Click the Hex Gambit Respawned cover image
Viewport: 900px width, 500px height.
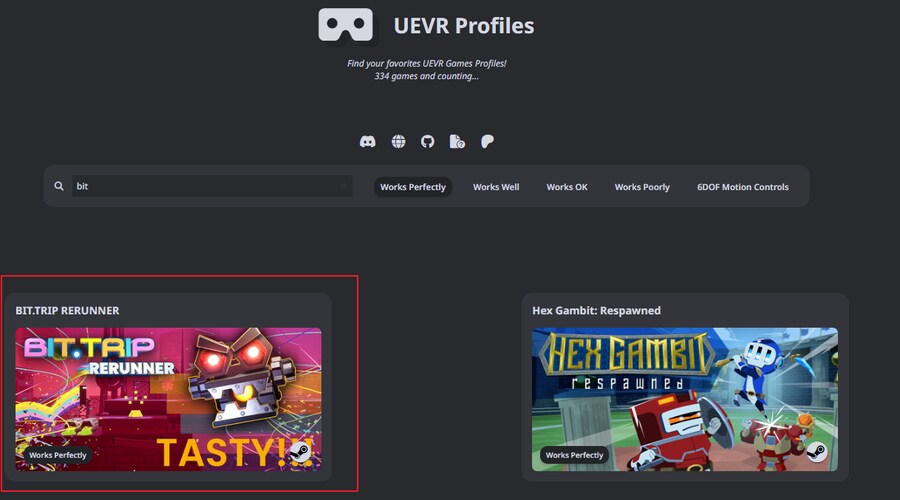685,400
